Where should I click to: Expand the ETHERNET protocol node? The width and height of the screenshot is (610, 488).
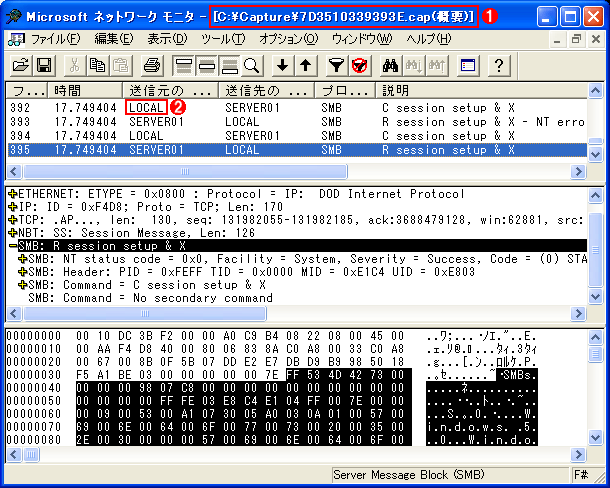[12, 194]
